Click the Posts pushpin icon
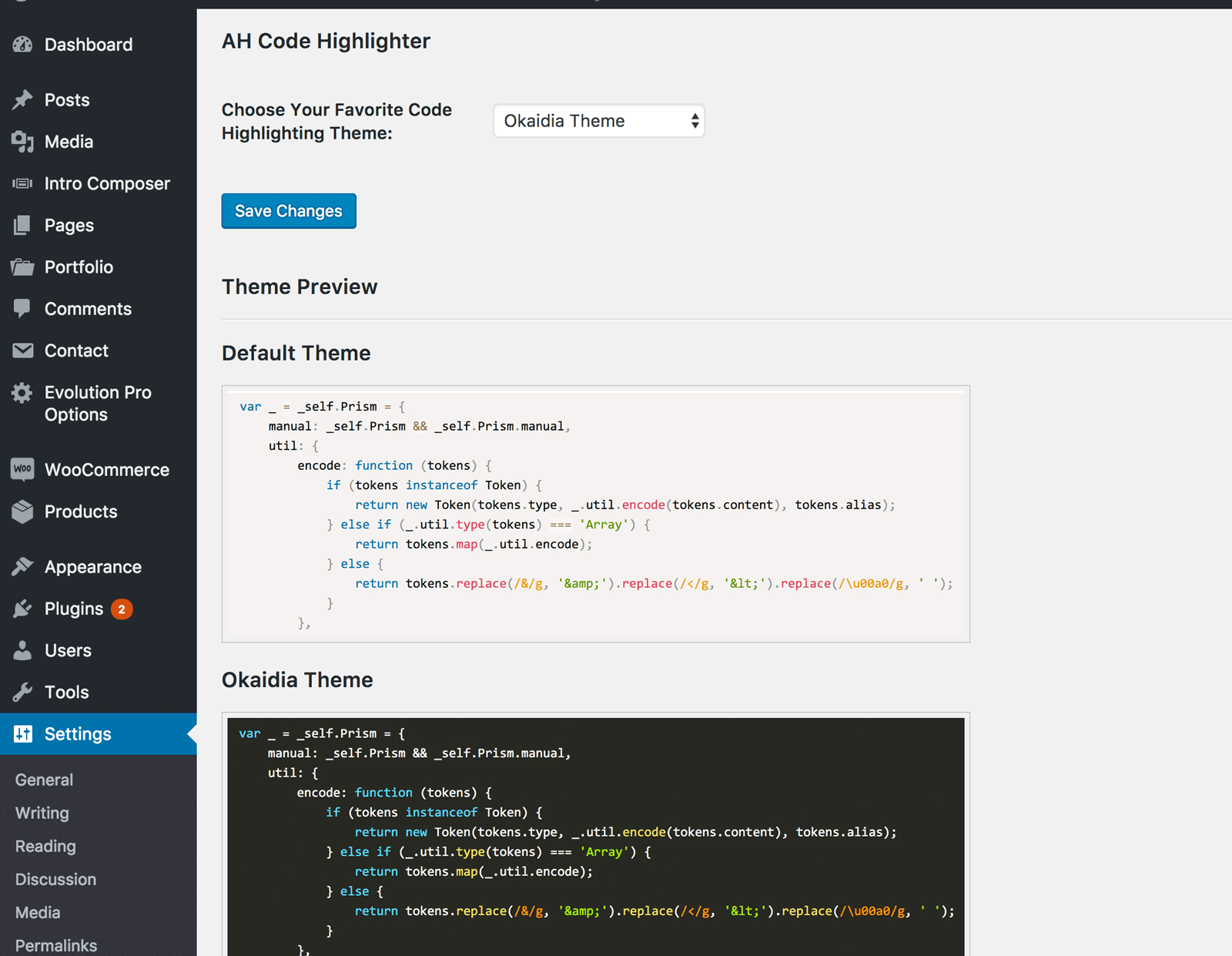 (22, 100)
